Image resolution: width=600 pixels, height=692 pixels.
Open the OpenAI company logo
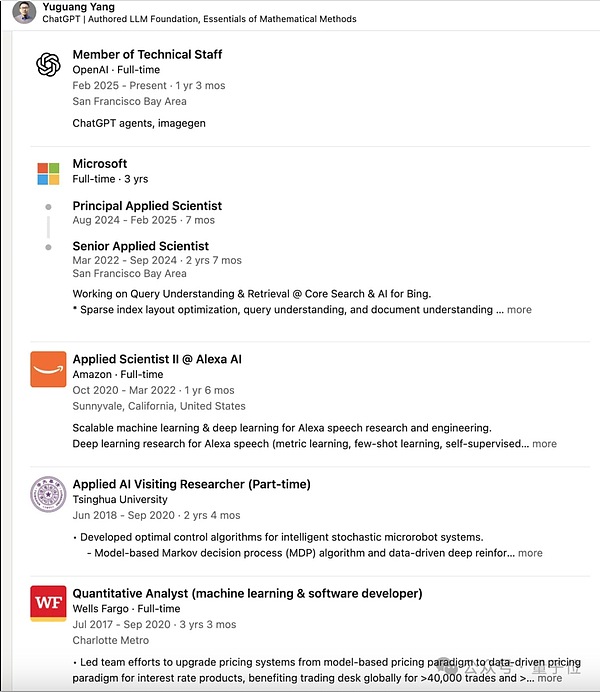click(x=48, y=65)
